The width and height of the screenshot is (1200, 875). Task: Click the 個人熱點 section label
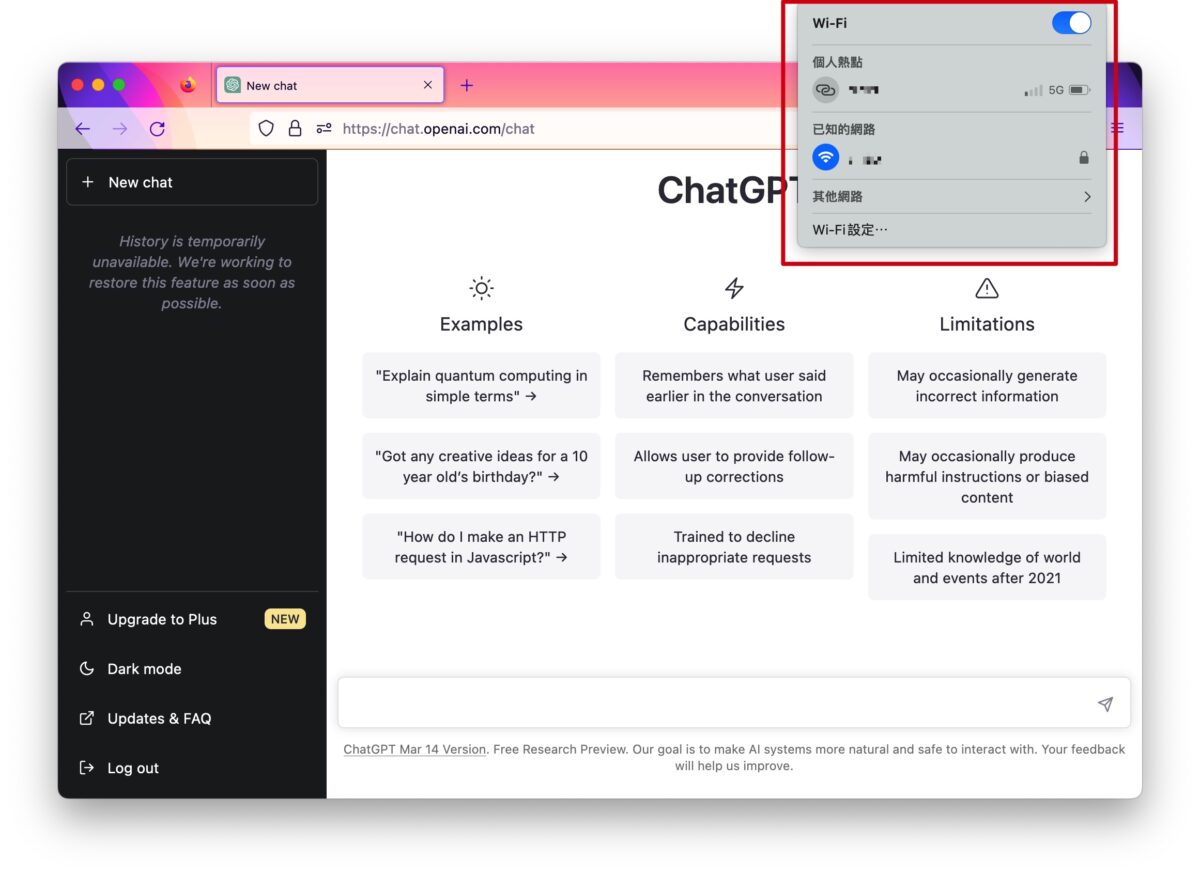837,62
